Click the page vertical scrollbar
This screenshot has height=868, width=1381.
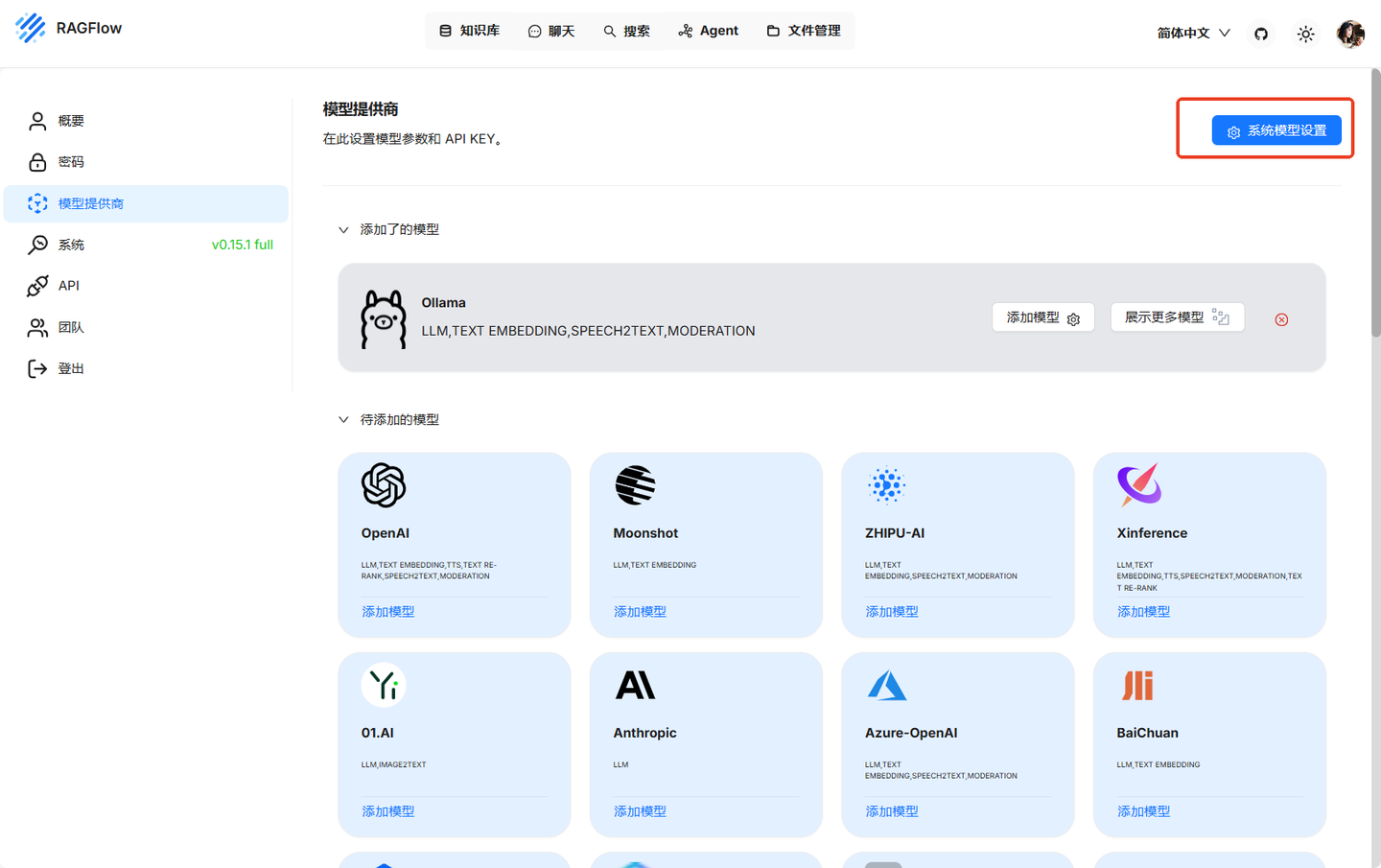coord(1375,203)
